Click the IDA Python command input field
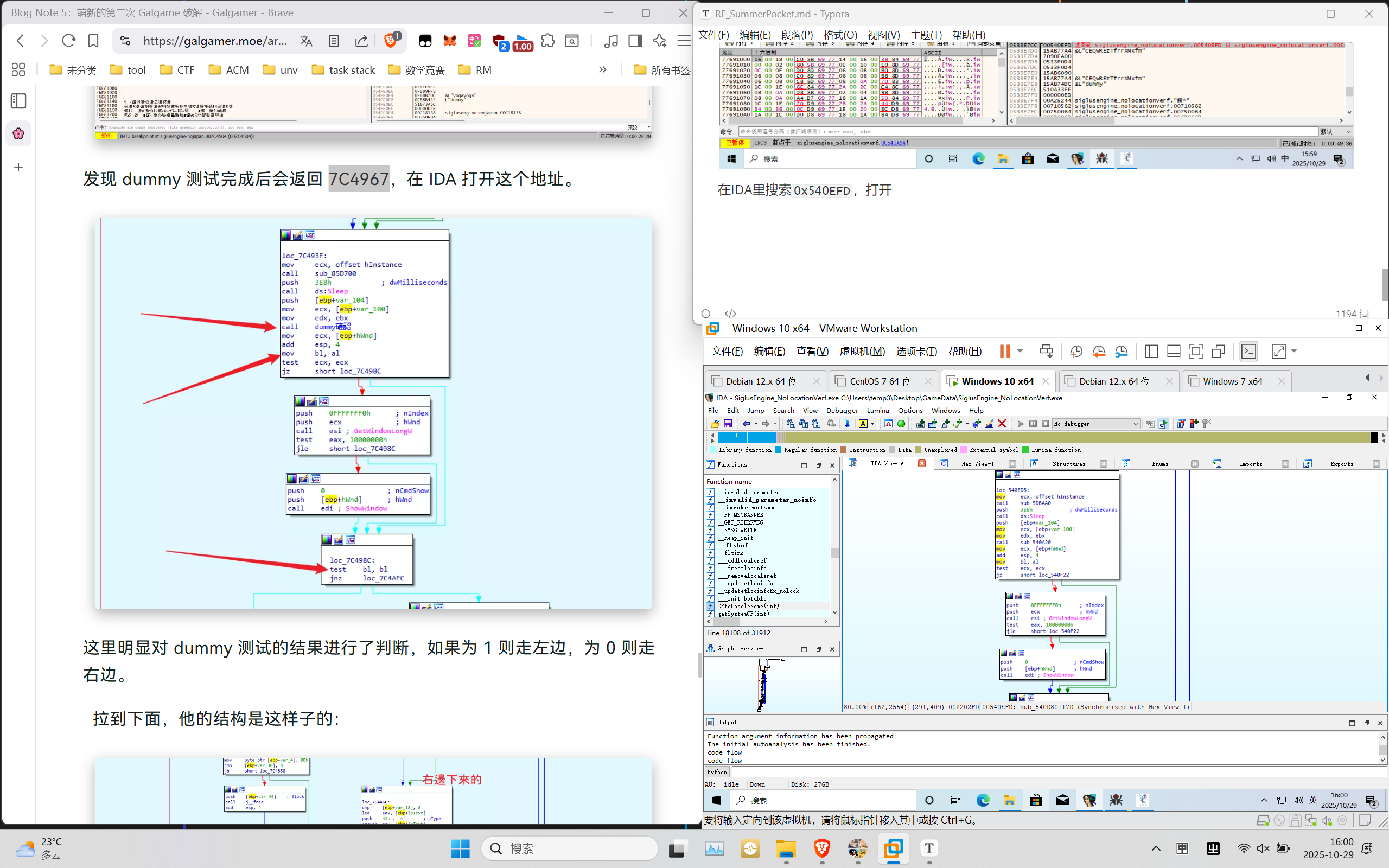This screenshot has width=1389, height=868. (x=1056, y=772)
